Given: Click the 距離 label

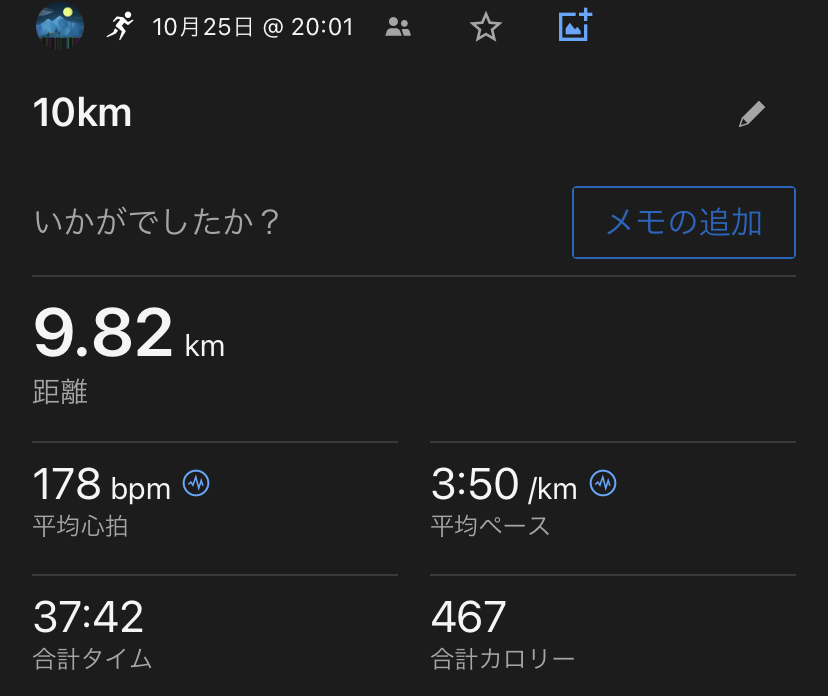Looking at the screenshot, I should [60, 392].
